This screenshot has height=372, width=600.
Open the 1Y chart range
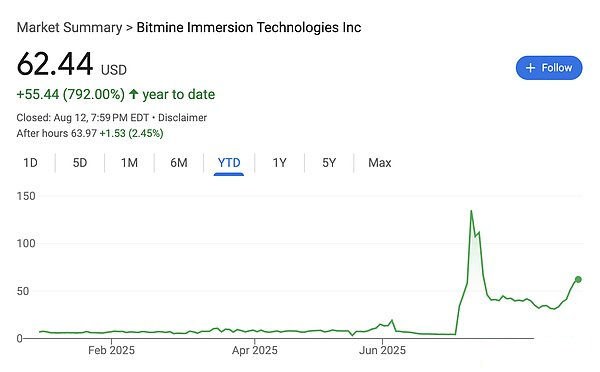pyautogui.click(x=279, y=163)
